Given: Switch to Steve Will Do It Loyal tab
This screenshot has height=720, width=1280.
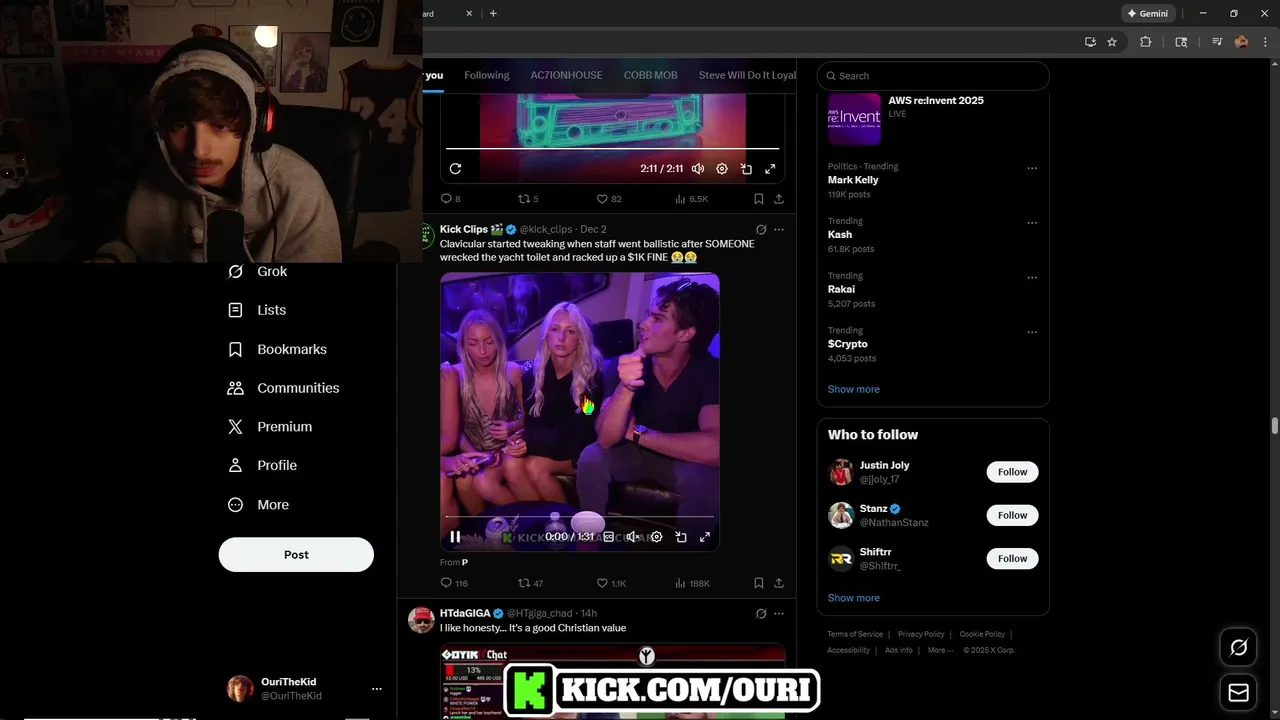Looking at the screenshot, I should [747, 75].
